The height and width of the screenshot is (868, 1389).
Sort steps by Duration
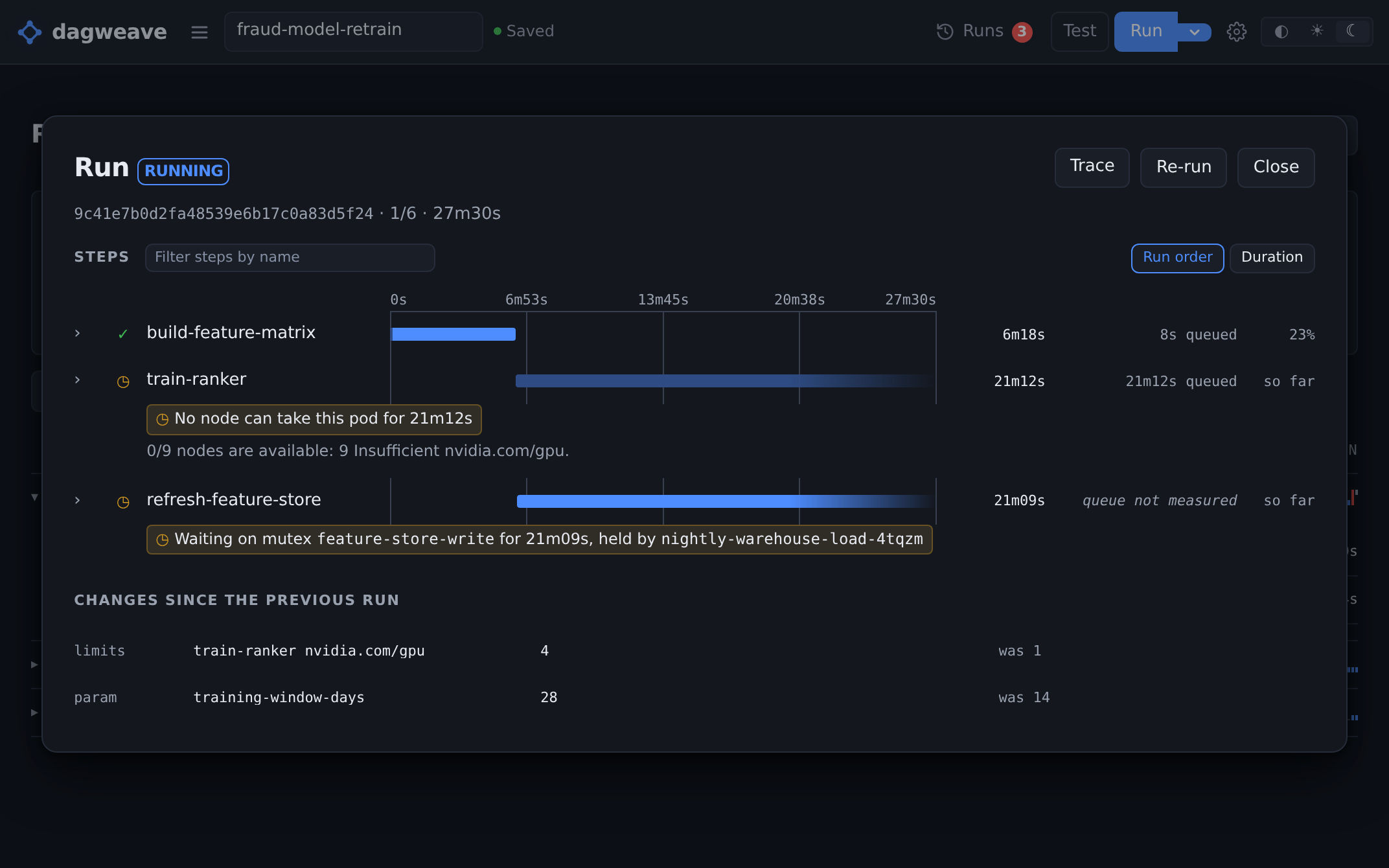pos(1272,258)
